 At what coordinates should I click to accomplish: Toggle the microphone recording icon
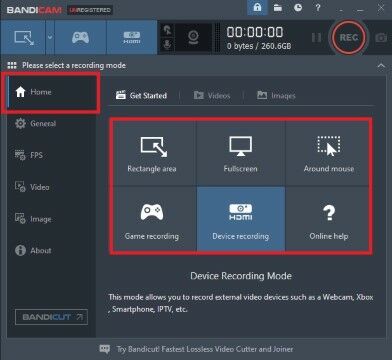(x=167, y=44)
